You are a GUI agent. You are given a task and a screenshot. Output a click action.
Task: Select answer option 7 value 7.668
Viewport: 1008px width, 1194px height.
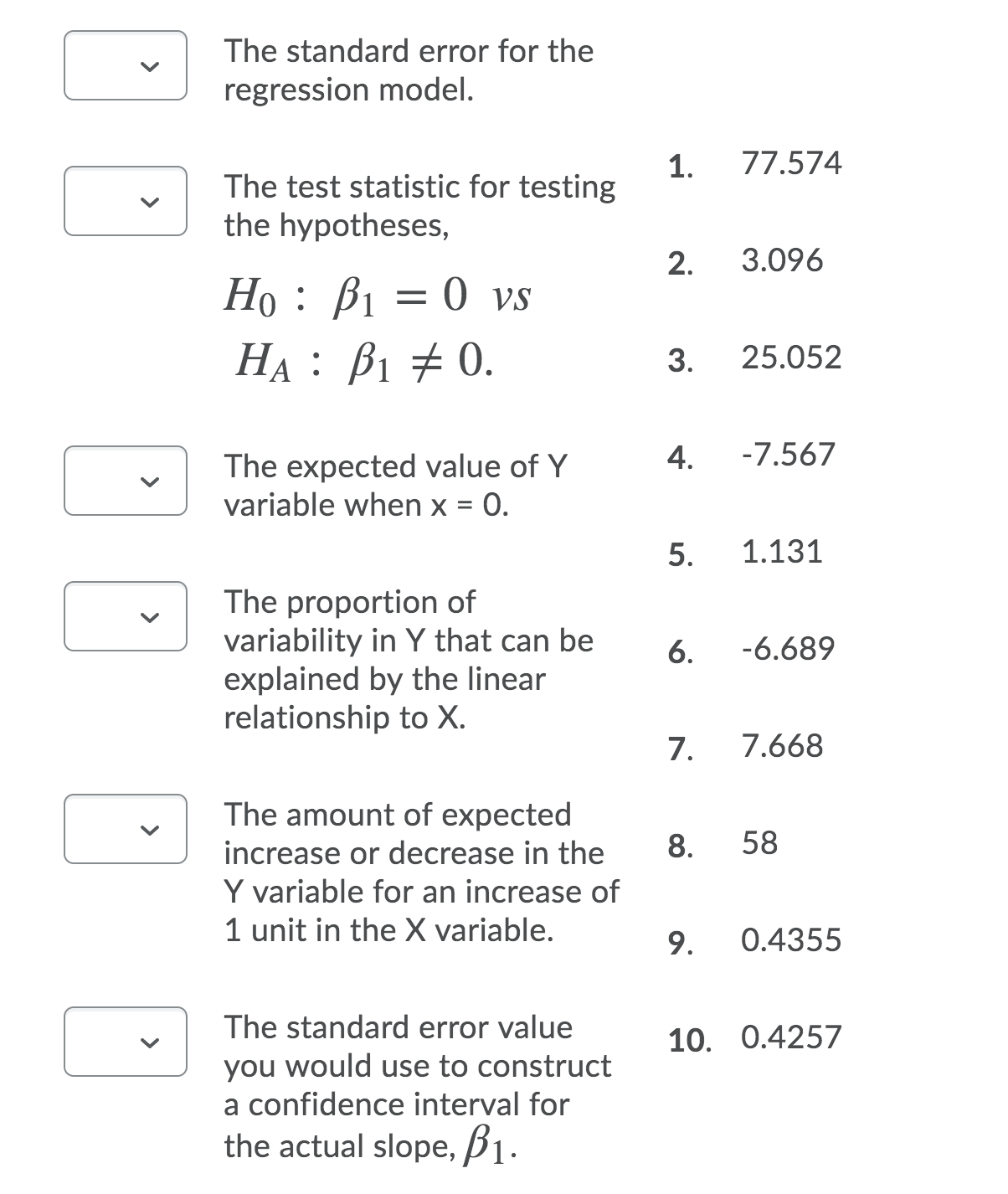tap(782, 746)
